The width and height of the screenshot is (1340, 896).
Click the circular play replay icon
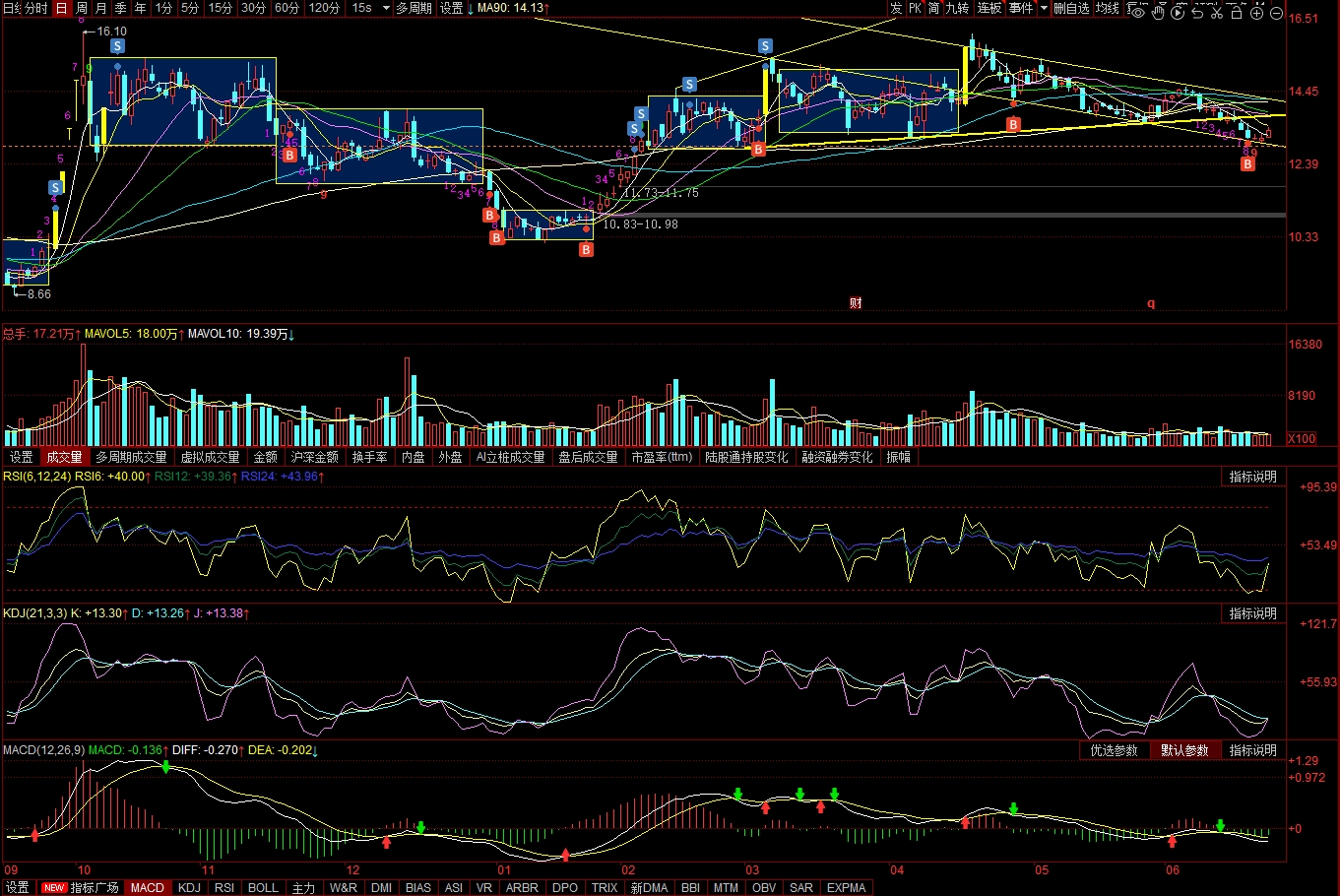(x=1178, y=13)
